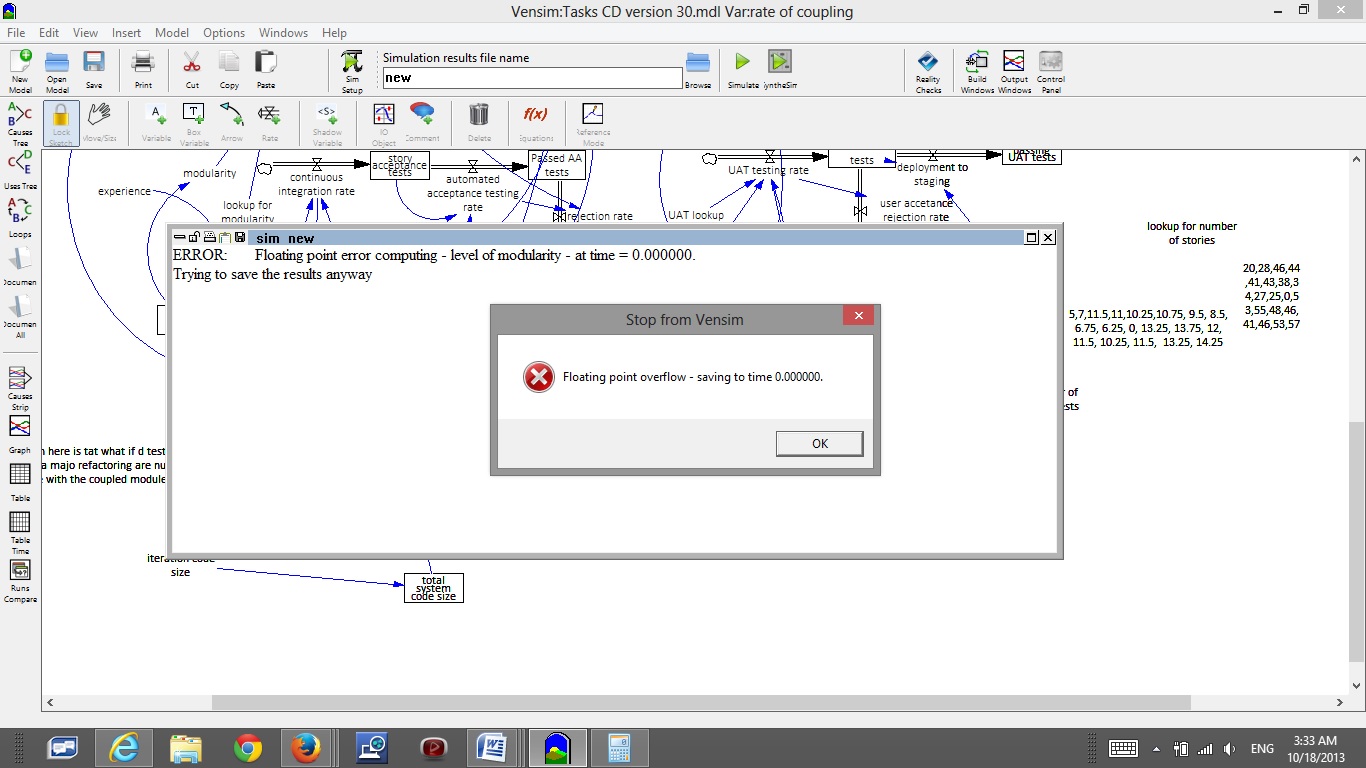Viewport: 1366px width, 768px height.
Task: Click the save disk icon in sim new window
Action: pos(240,237)
